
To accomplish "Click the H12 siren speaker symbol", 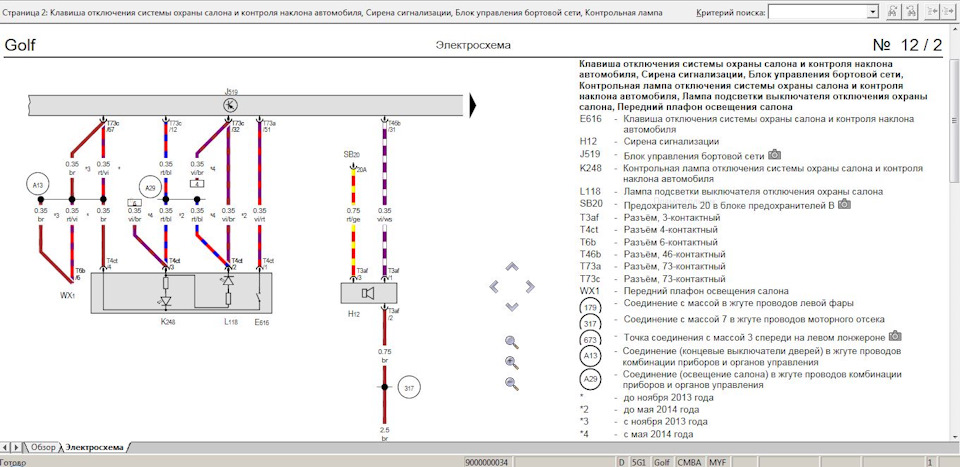I will tap(368, 294).
